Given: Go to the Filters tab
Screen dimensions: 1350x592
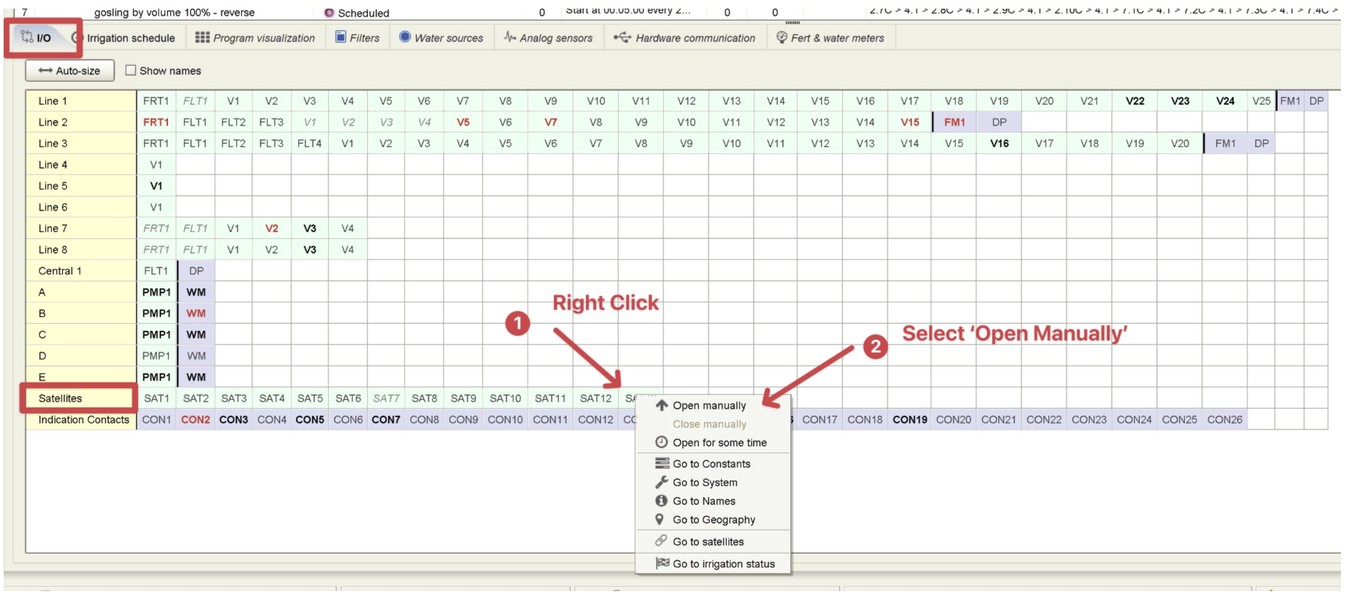Looking at the screenshot, I should click(357, 38).
